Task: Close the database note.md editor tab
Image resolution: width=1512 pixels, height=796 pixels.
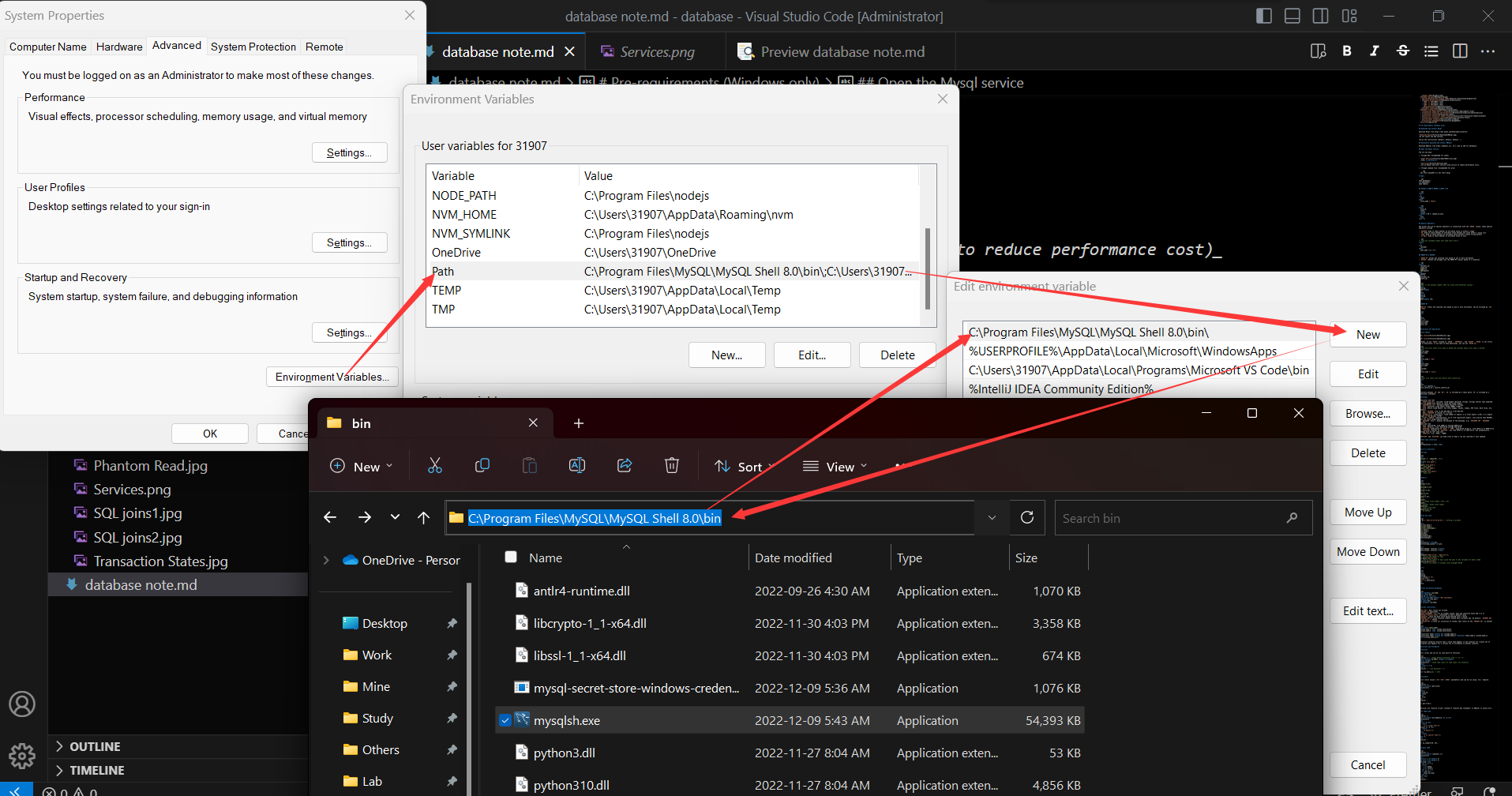Action: click(569, 51)
